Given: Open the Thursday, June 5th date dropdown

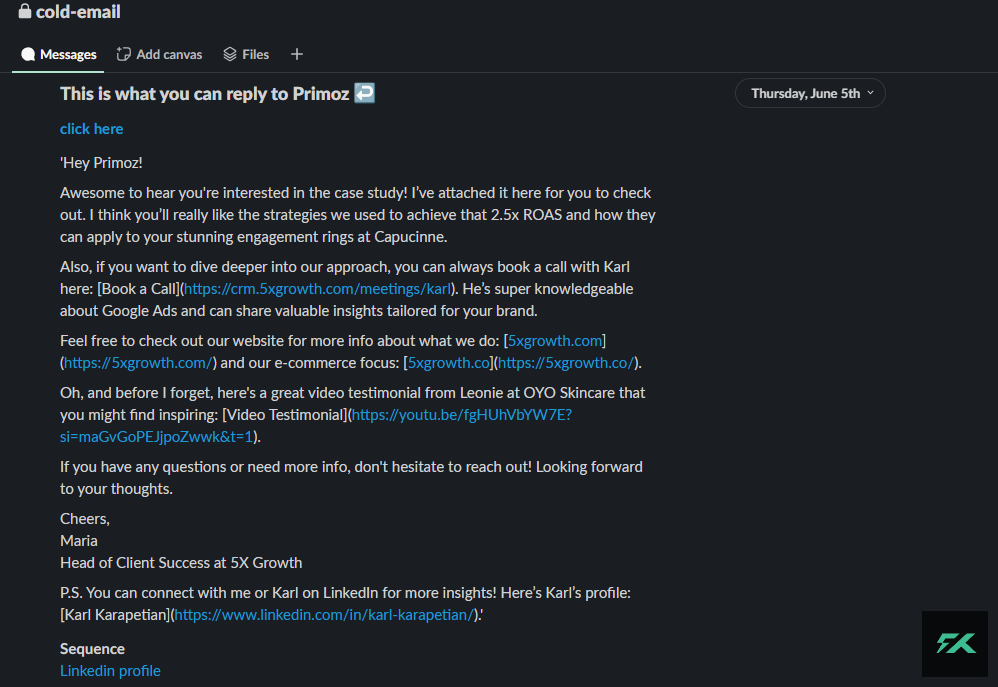Looking at the screenshot, I should click(810, 94).
